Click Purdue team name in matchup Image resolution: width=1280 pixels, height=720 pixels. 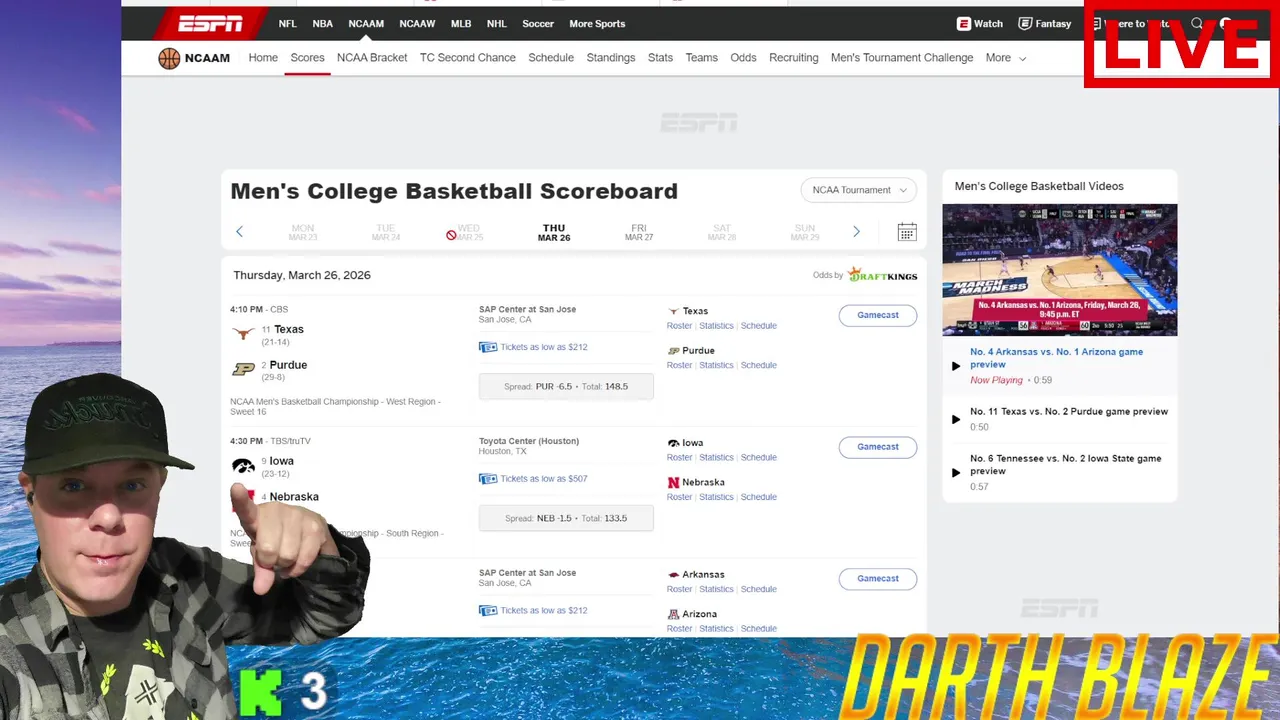point(288,365)
